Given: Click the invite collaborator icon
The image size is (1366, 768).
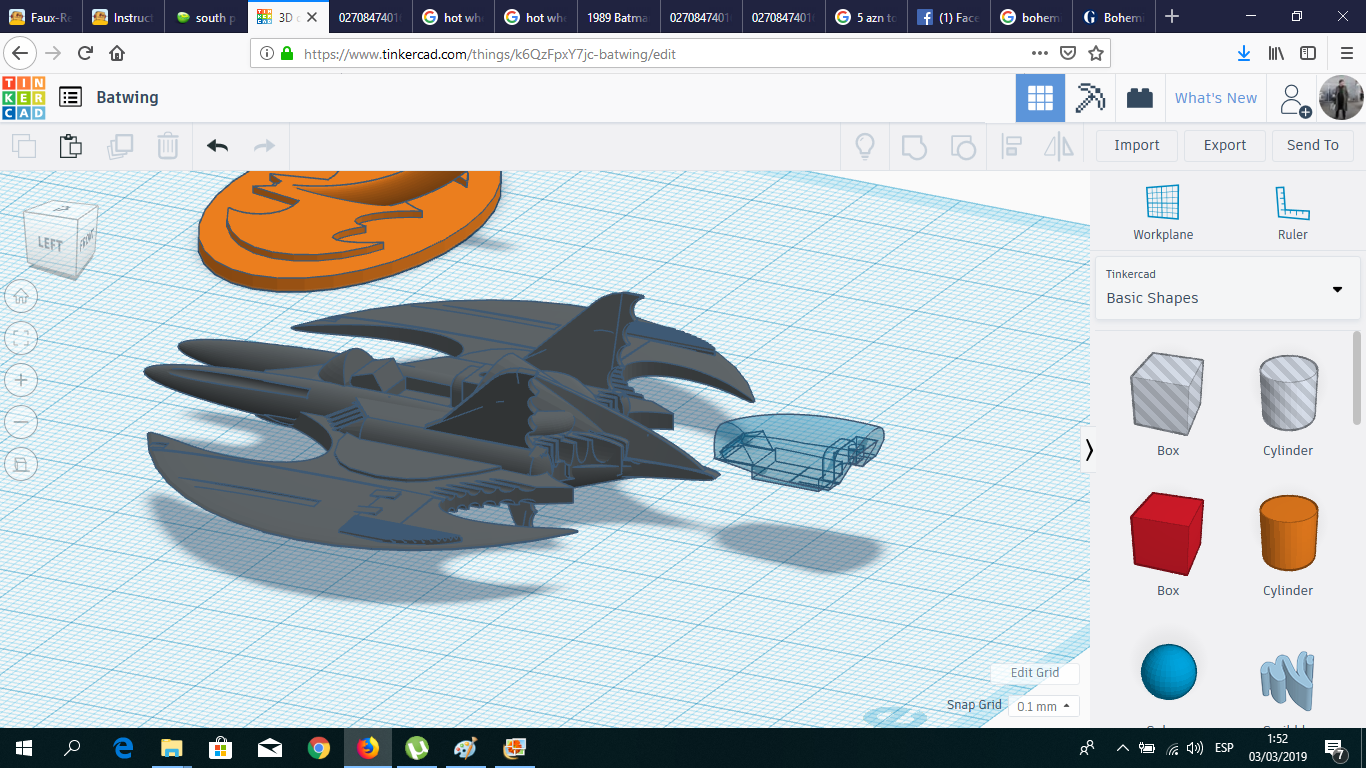Looking at the screenshot, I should (x=1294, y=99).
